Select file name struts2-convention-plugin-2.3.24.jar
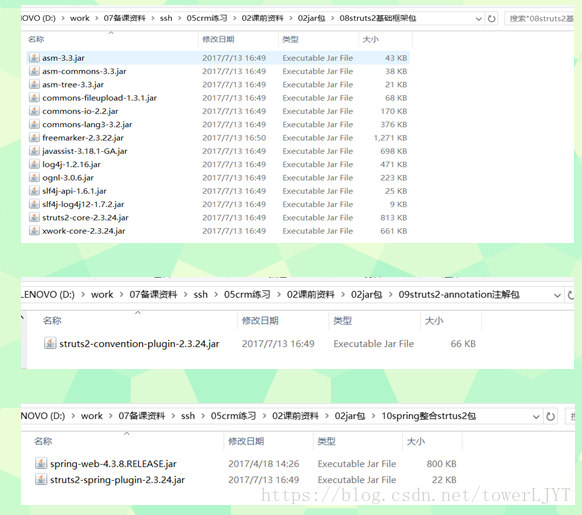 coord(139,344)
